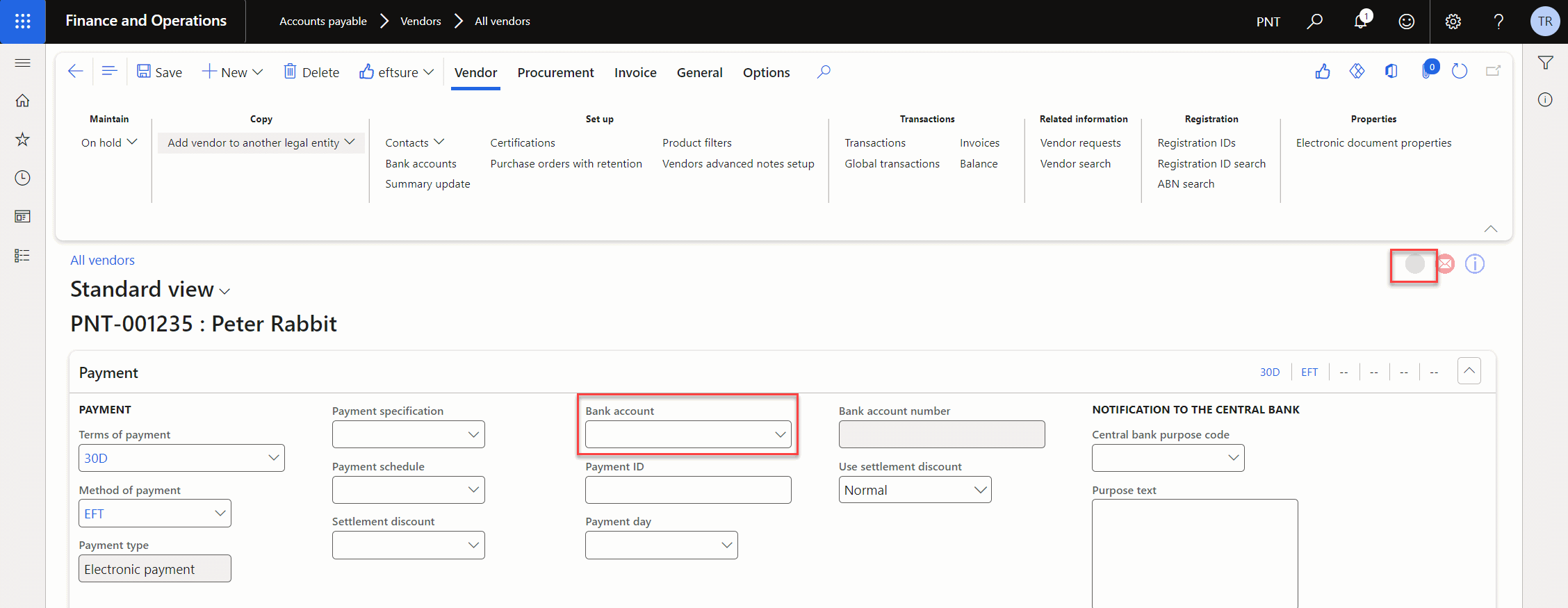Image resolution: width=1568 pixels, height=608 pixels.
Task: Click Accounts payable in breadcrumb
Action: click(x=323, y=22)
